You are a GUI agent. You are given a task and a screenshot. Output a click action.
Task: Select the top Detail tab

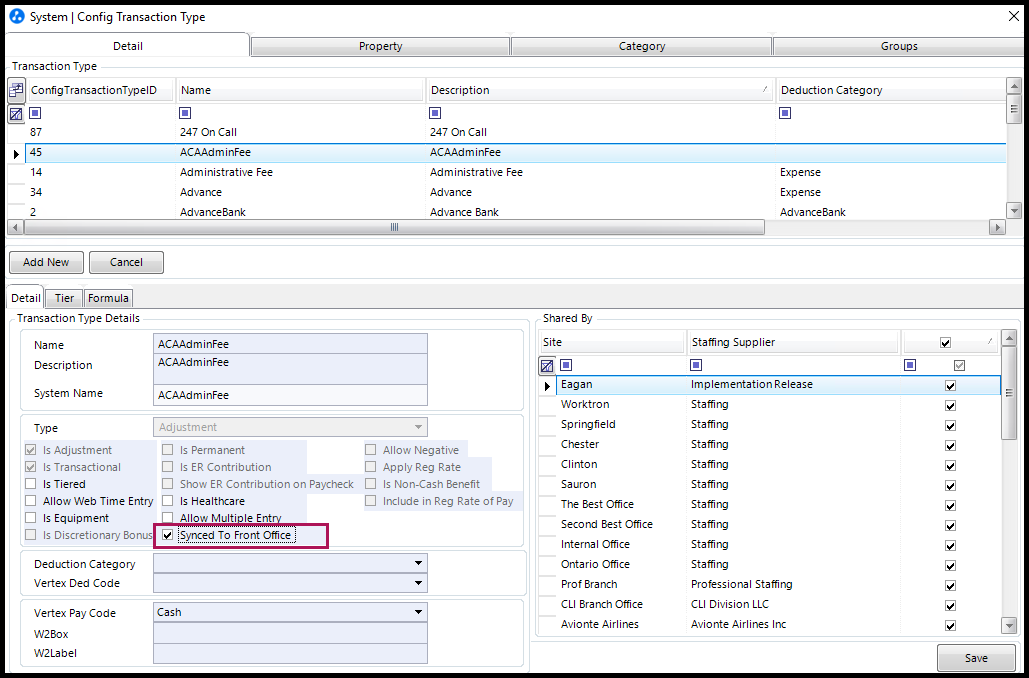tap(128, 46)
